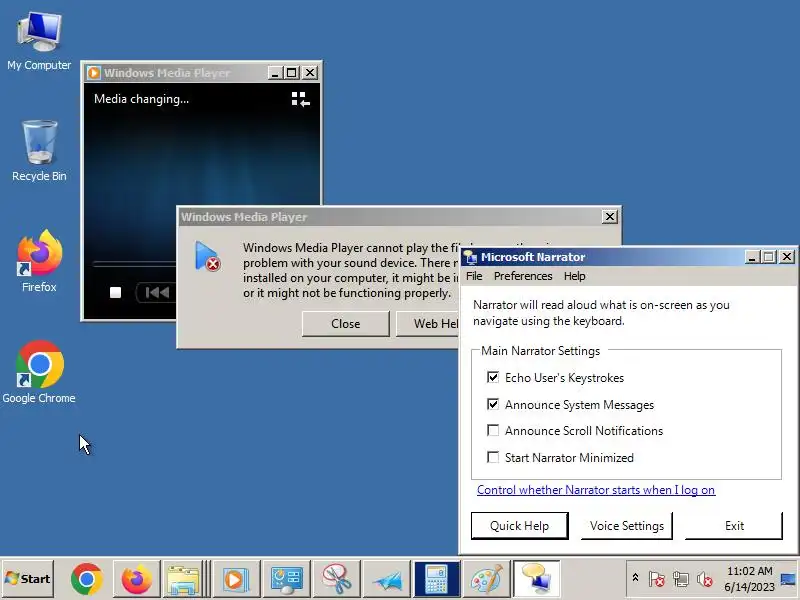800x600 pixels.
Task: Open Control whether Narrator starts link
Action: 596,490
